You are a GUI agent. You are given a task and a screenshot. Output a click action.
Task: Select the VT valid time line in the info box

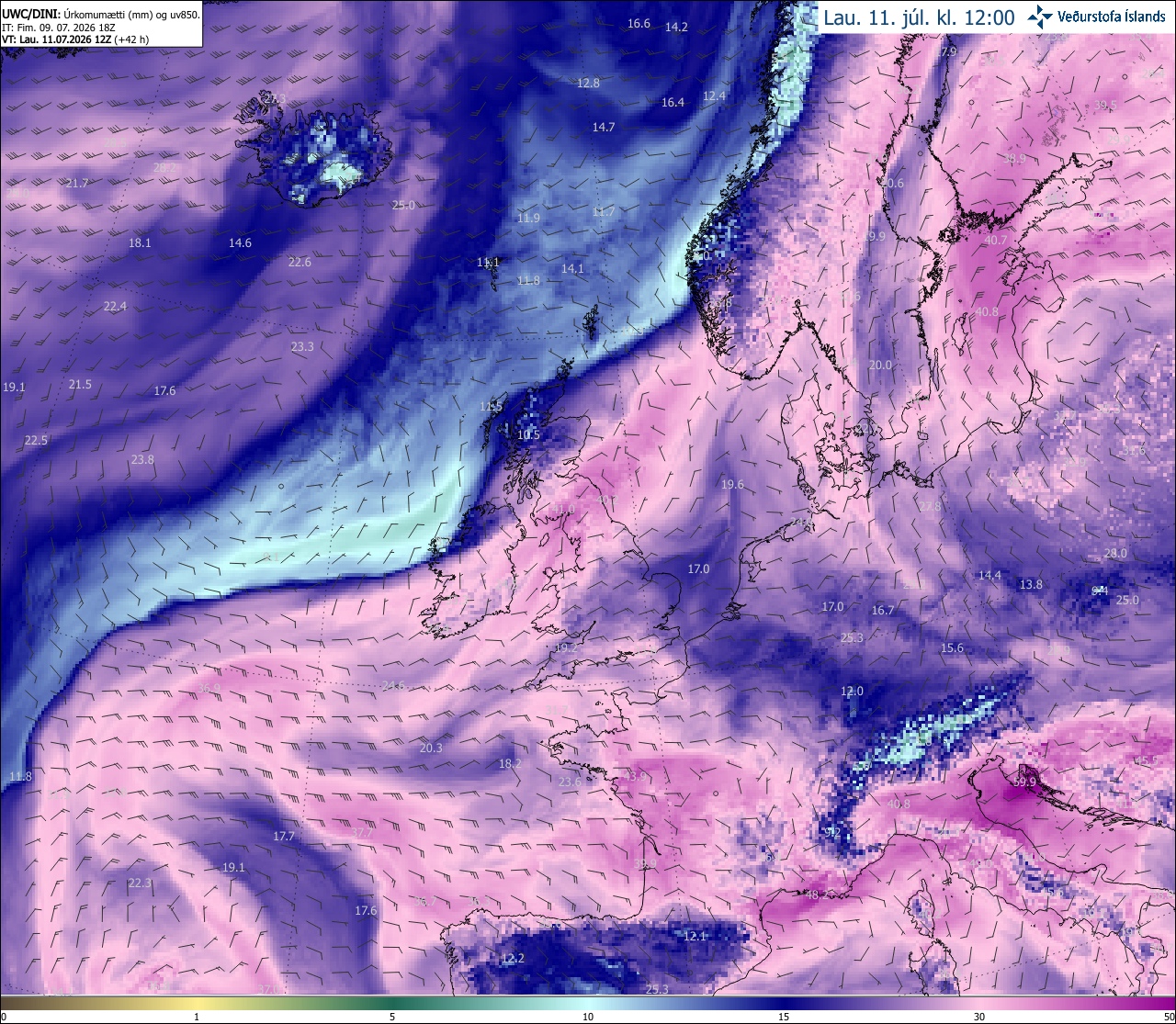(75, 39)
